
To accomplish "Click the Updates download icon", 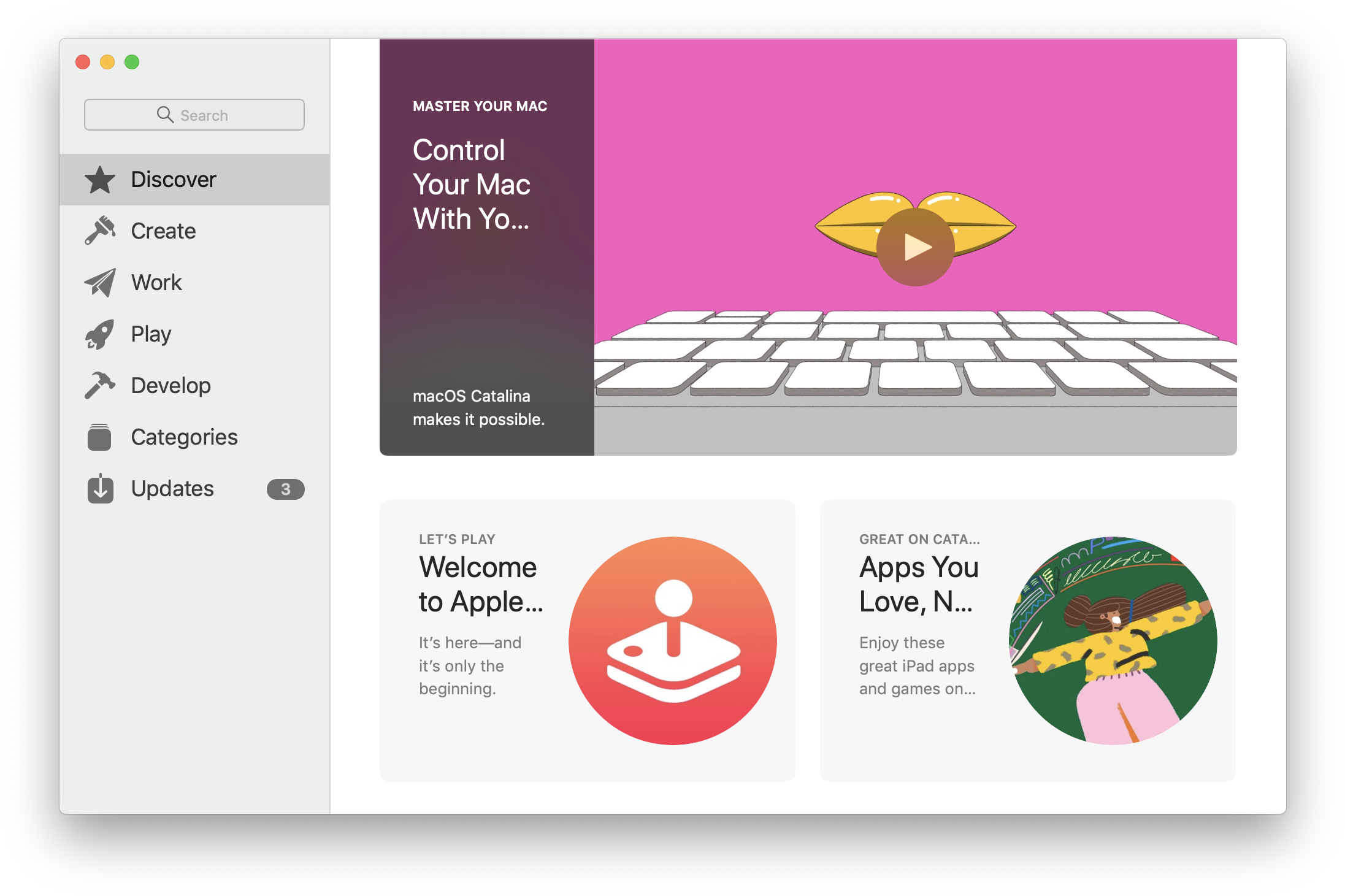I will coord(100,489).
